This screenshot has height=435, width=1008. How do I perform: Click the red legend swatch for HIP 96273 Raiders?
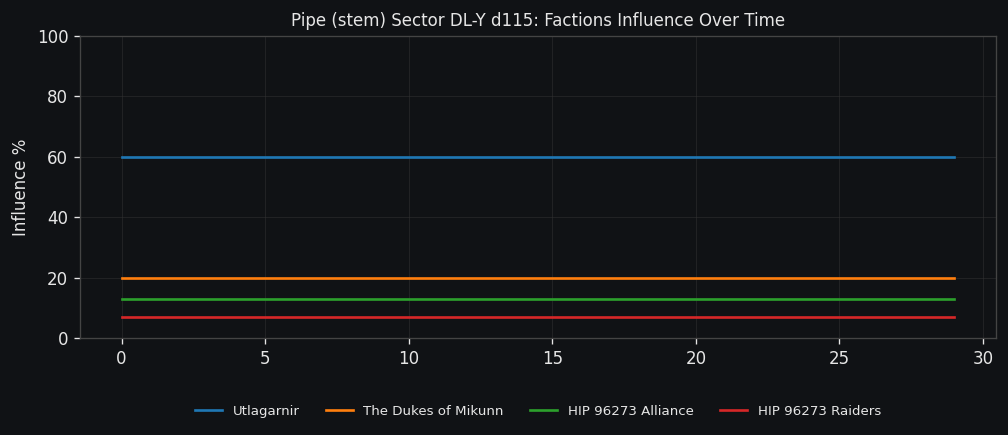pos(734,411)
